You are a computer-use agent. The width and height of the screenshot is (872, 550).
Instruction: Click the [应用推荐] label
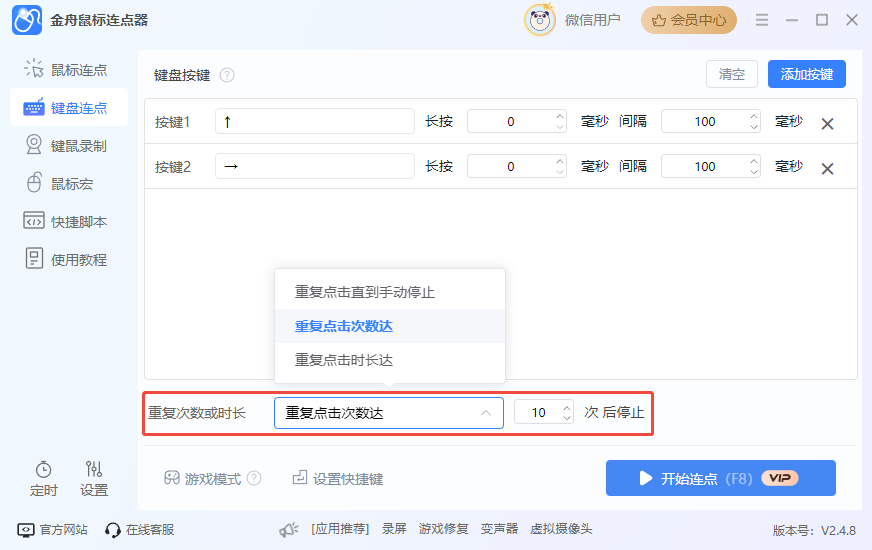coord(340,529)
